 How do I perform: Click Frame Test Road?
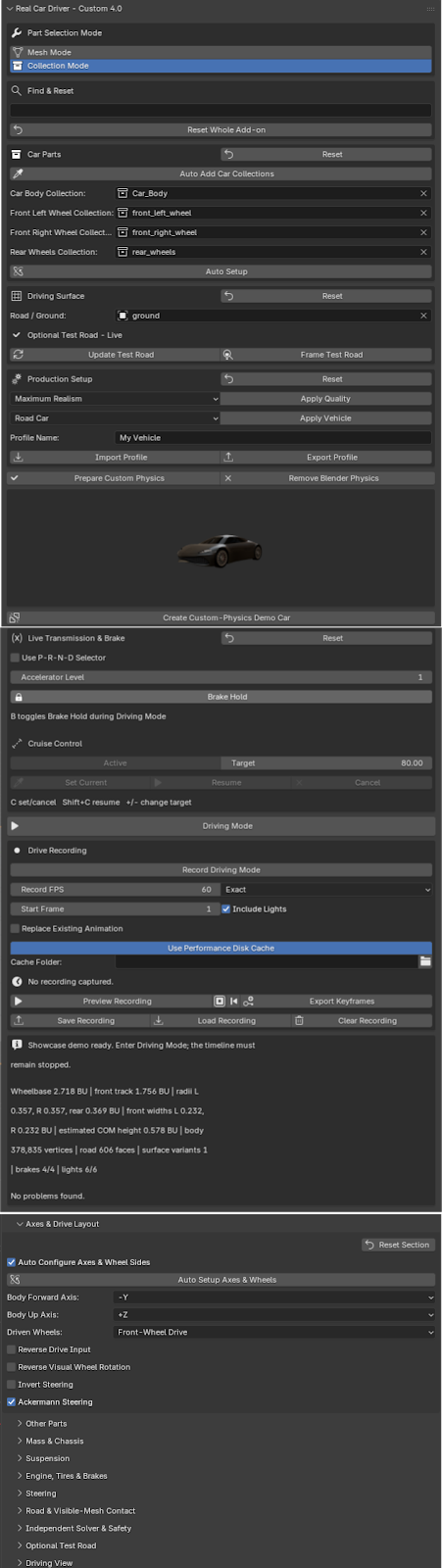coord(326,355)
